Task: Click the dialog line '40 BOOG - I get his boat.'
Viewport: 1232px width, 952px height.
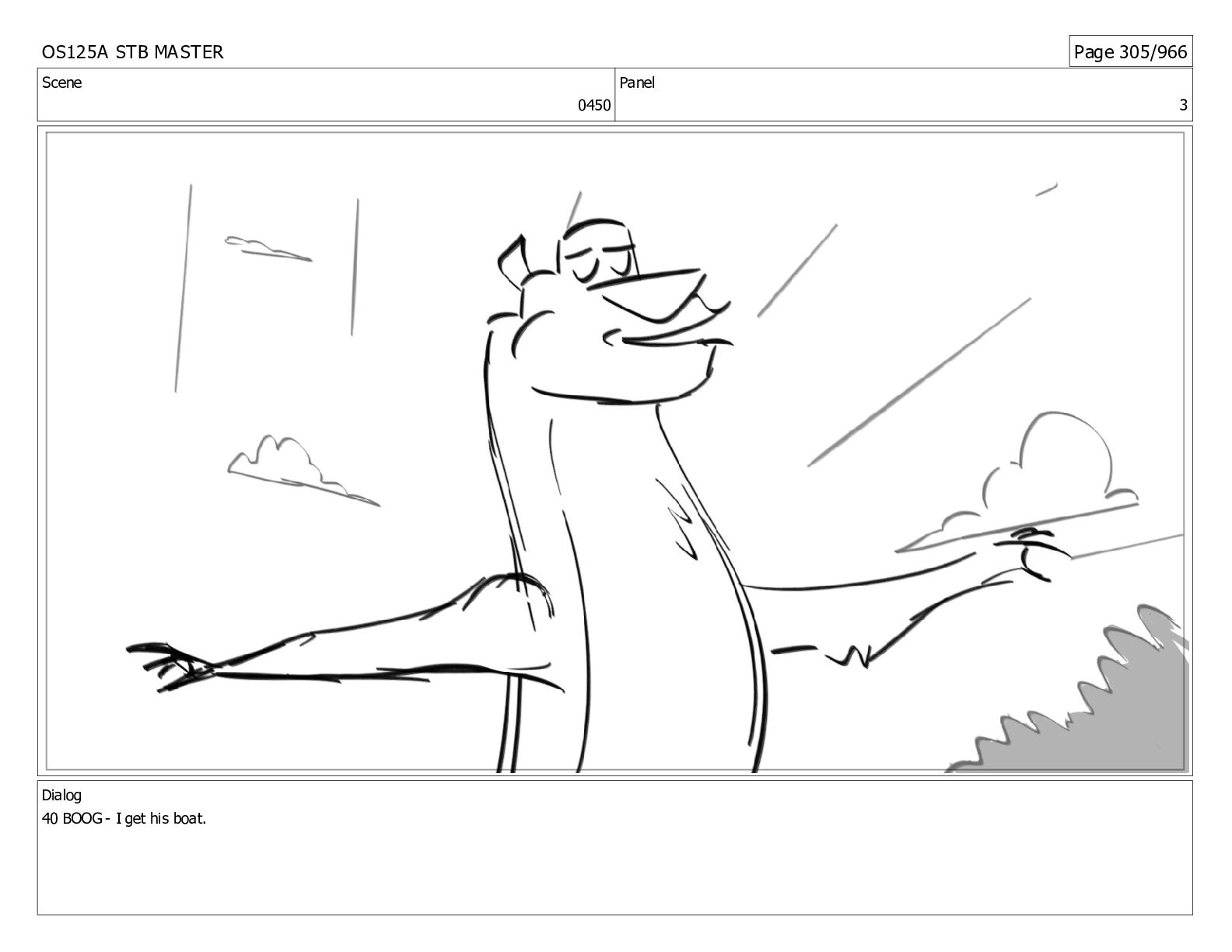Action: click(124, 818)
